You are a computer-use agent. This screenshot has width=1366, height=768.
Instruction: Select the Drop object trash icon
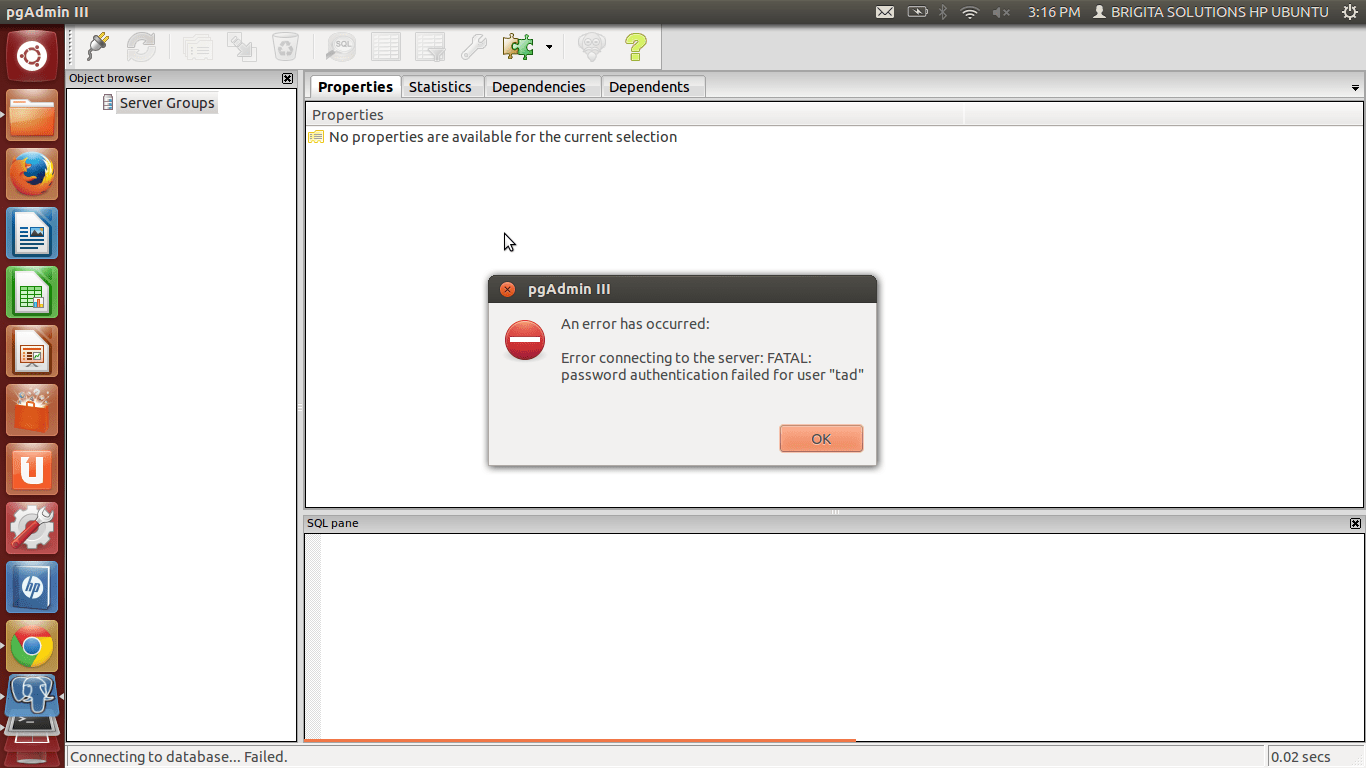pos(285,47)
